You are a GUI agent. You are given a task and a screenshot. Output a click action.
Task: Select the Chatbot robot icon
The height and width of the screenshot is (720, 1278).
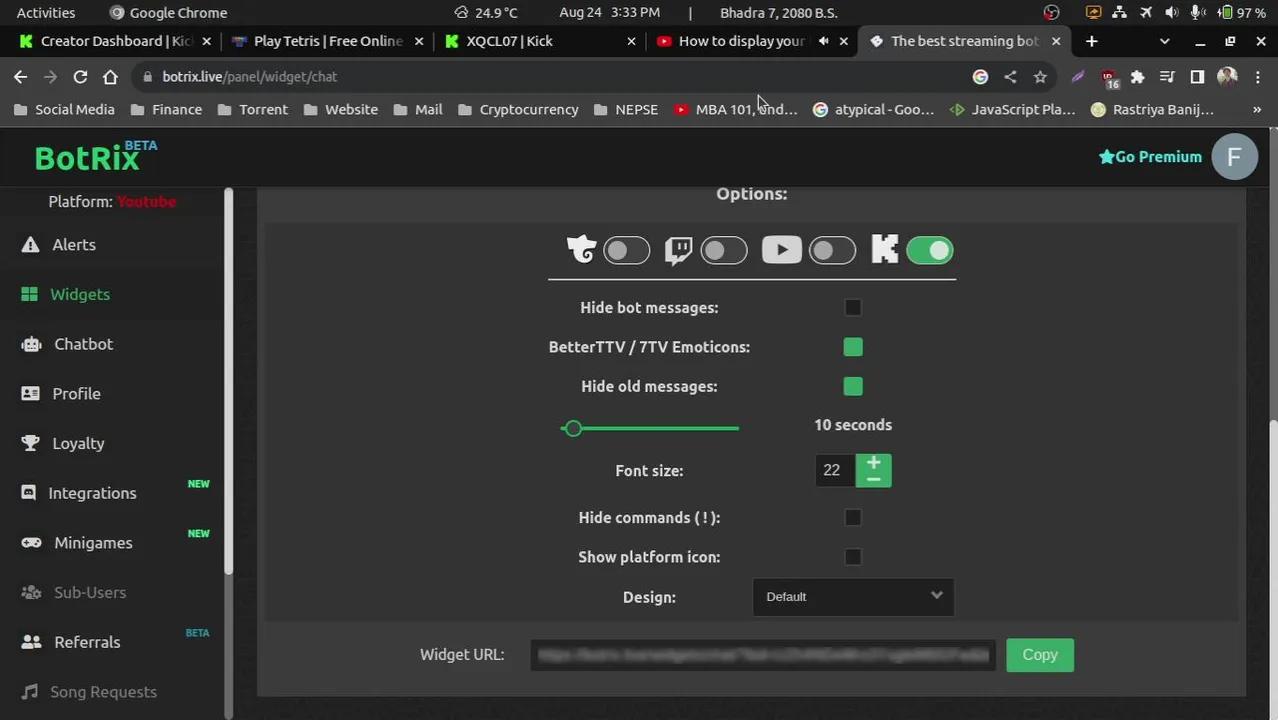click(32, 344)
